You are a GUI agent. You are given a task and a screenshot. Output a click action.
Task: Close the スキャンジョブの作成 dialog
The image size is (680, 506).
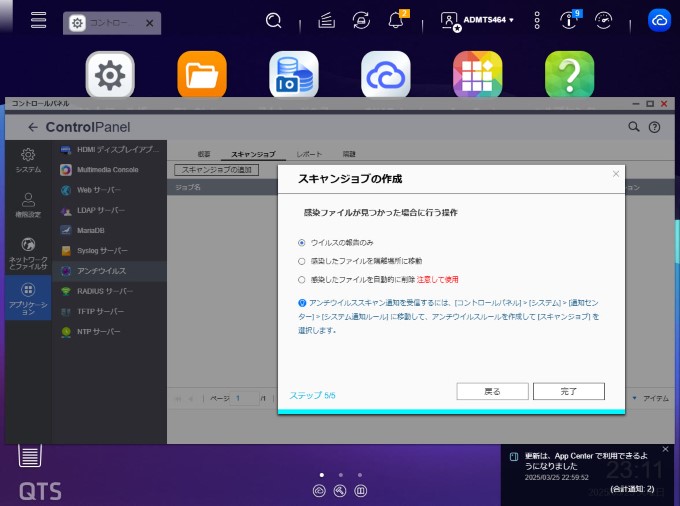616,174
